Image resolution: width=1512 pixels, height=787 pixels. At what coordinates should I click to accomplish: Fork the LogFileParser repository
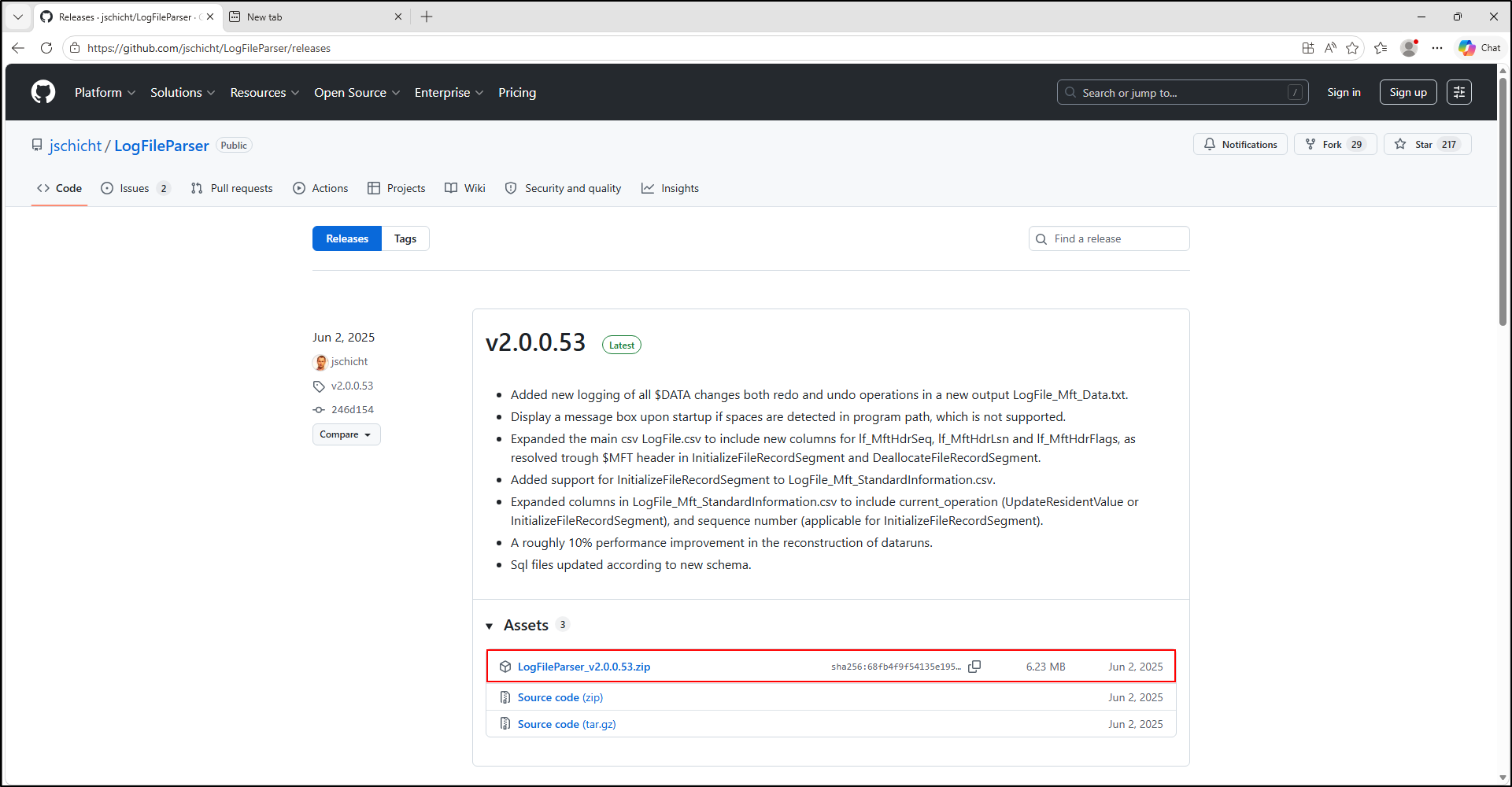(x=1336, y=144)
